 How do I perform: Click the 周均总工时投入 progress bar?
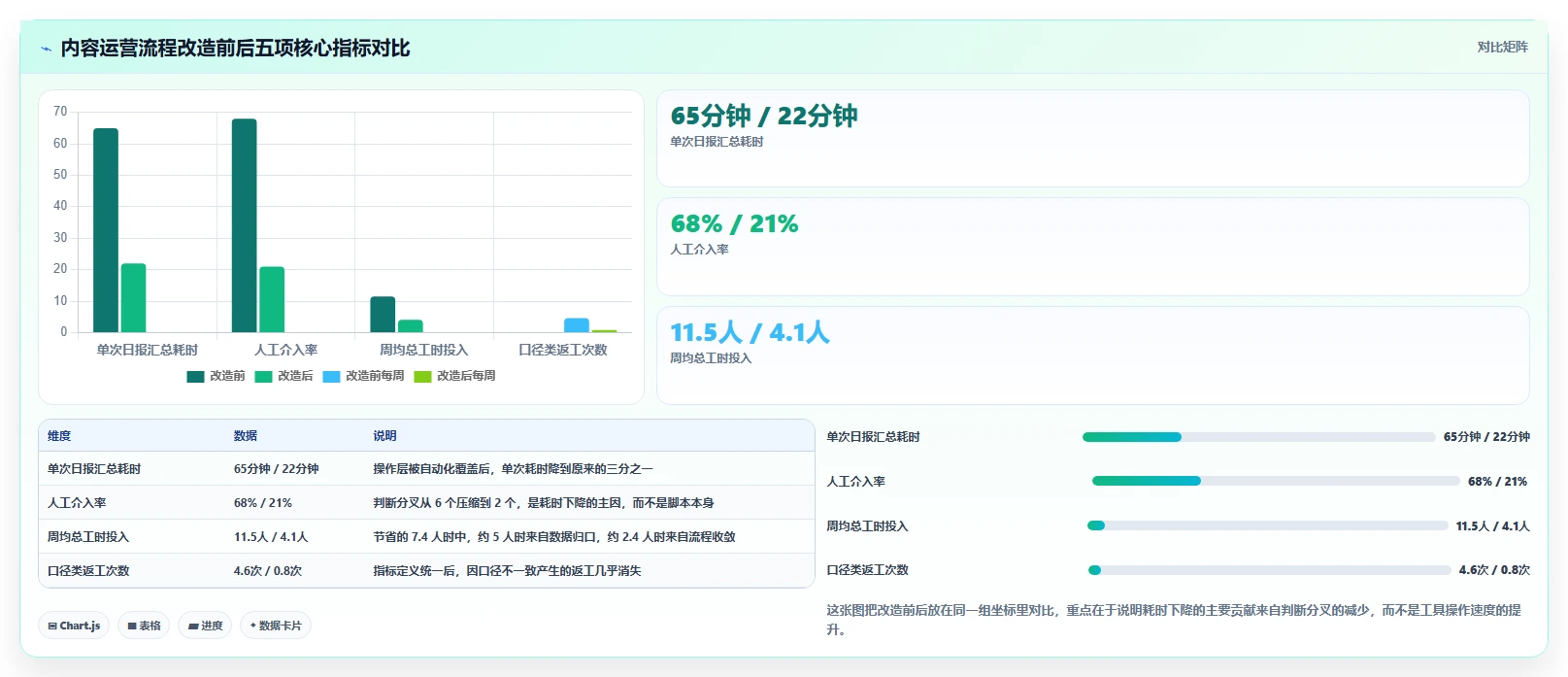tap(1267, 525)
